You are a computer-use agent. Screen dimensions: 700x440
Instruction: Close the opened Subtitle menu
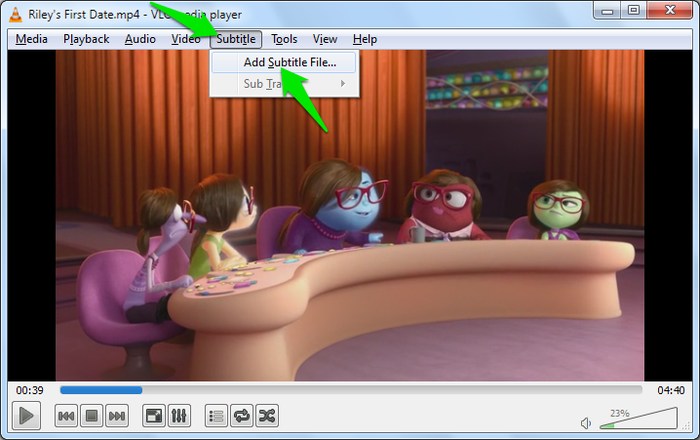click(x=236, y=39)
